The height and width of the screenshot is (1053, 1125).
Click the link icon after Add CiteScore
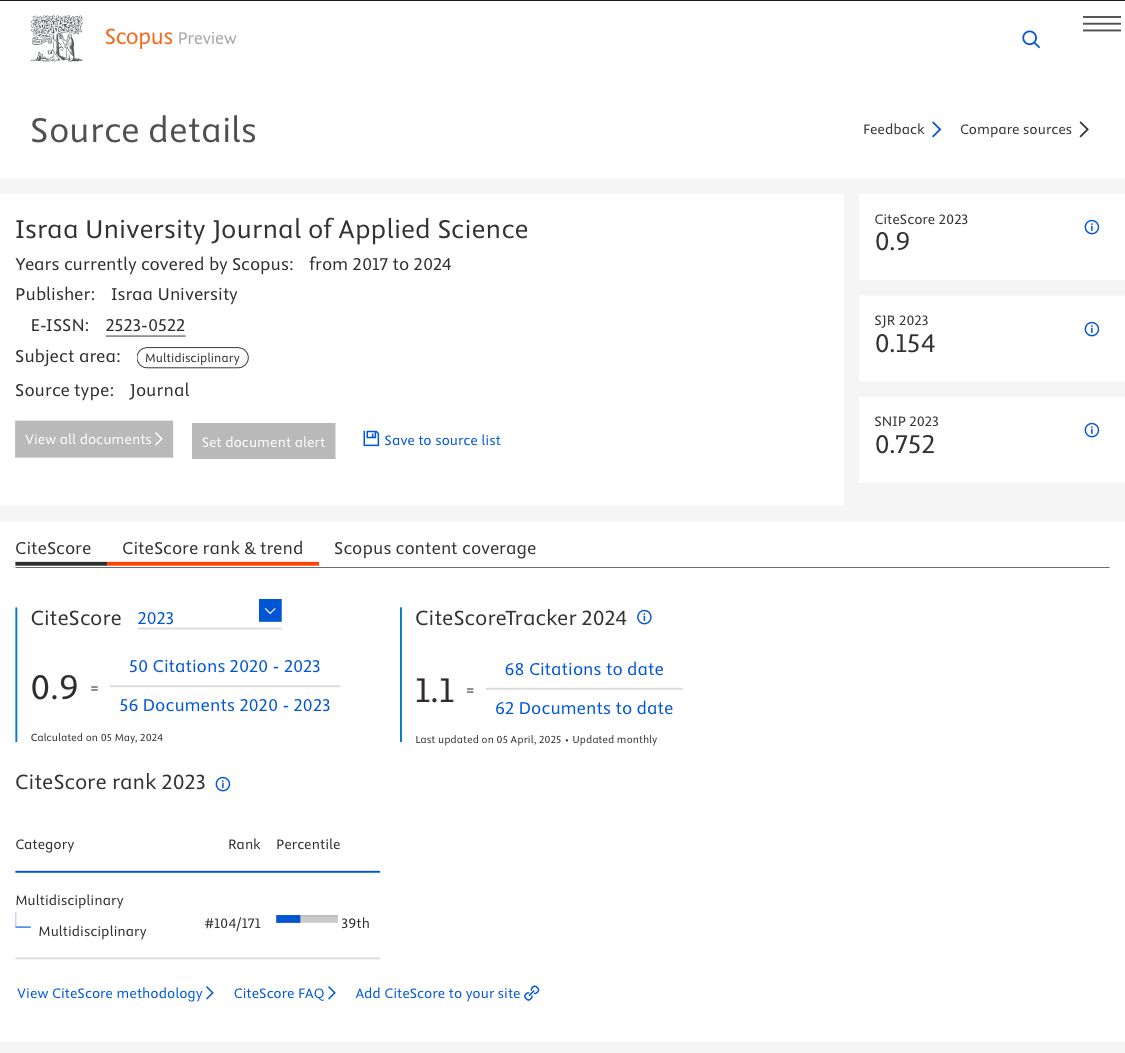[x=532, y=993]
